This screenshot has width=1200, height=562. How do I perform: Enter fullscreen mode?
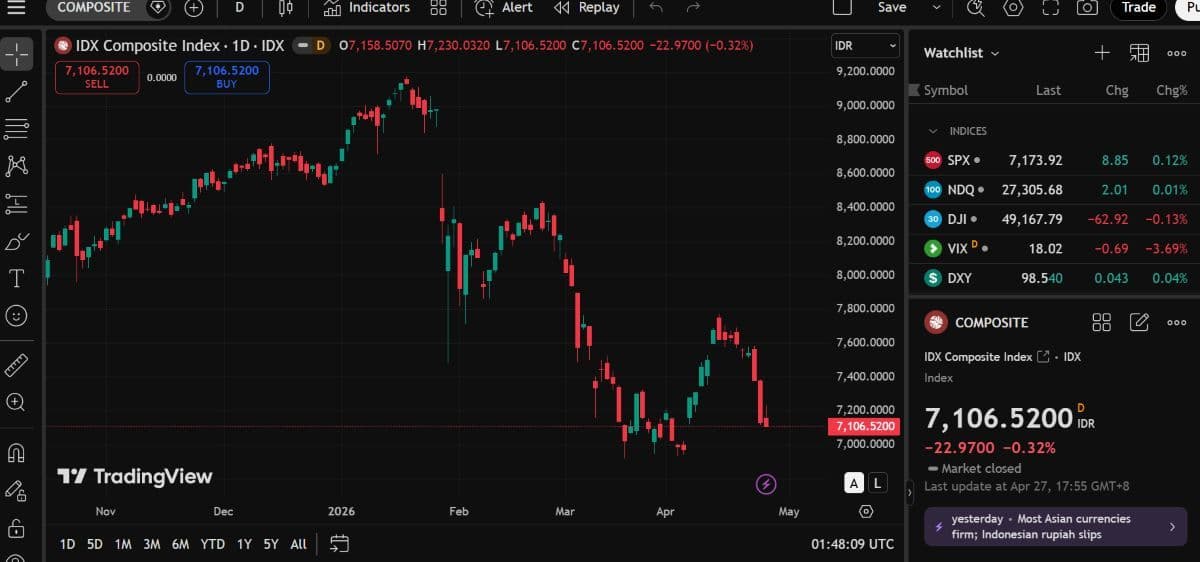[1050, 8]
